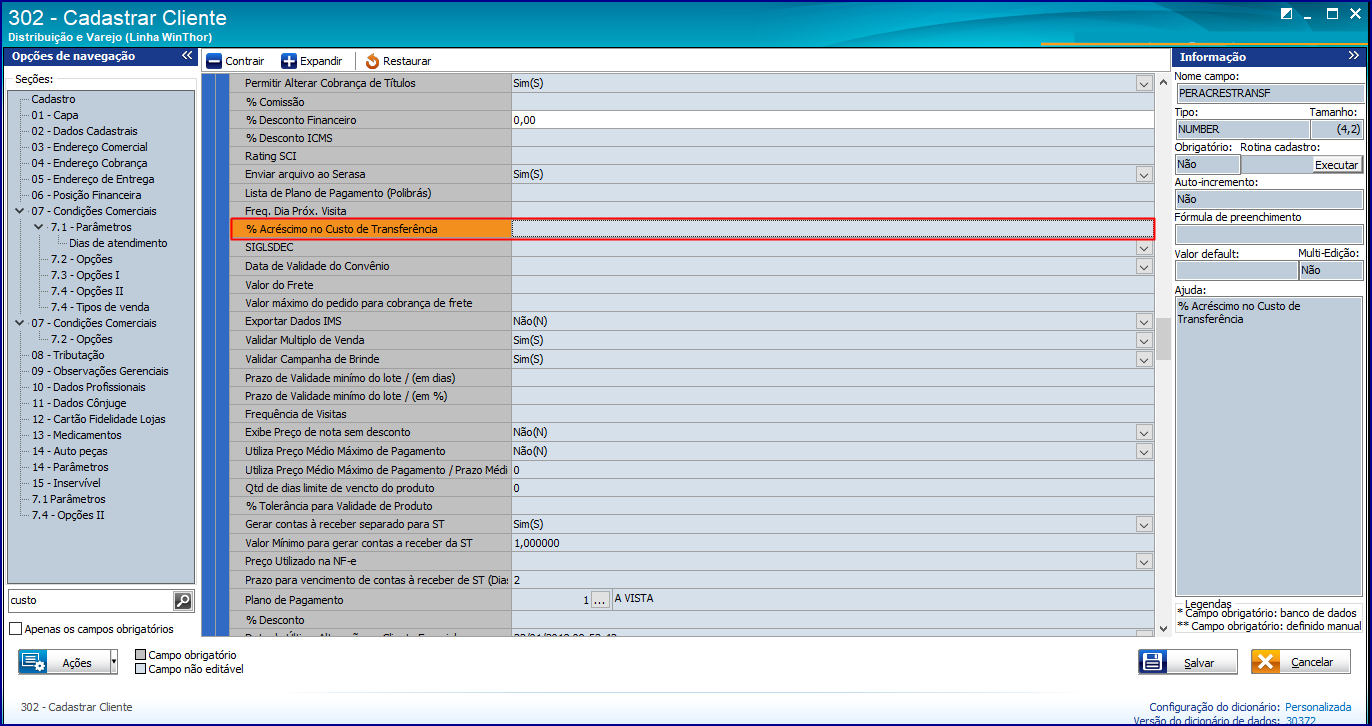The image size is (1372, 726).
Task: Select 04 - Endereço Cobrança section
Action: pyautogui.click(x=89, y=163)
